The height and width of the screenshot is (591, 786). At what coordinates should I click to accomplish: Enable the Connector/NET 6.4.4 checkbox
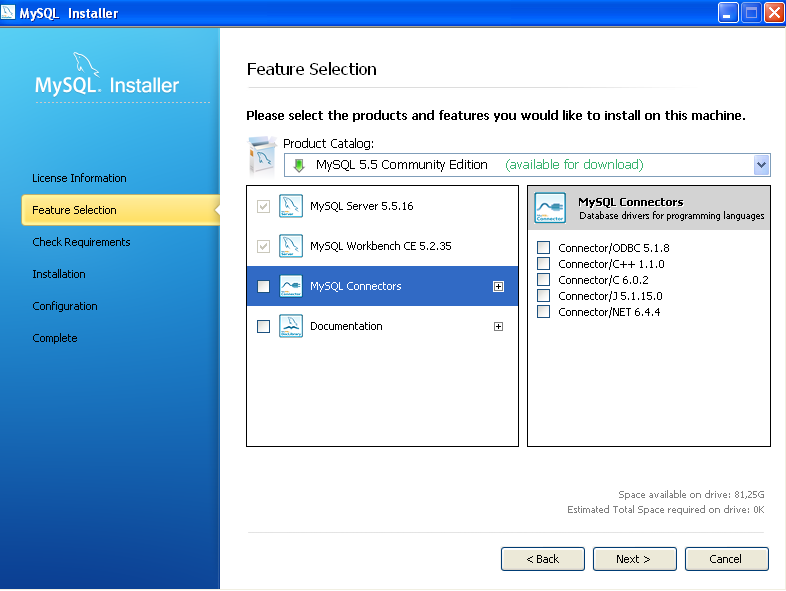[543, 312]
